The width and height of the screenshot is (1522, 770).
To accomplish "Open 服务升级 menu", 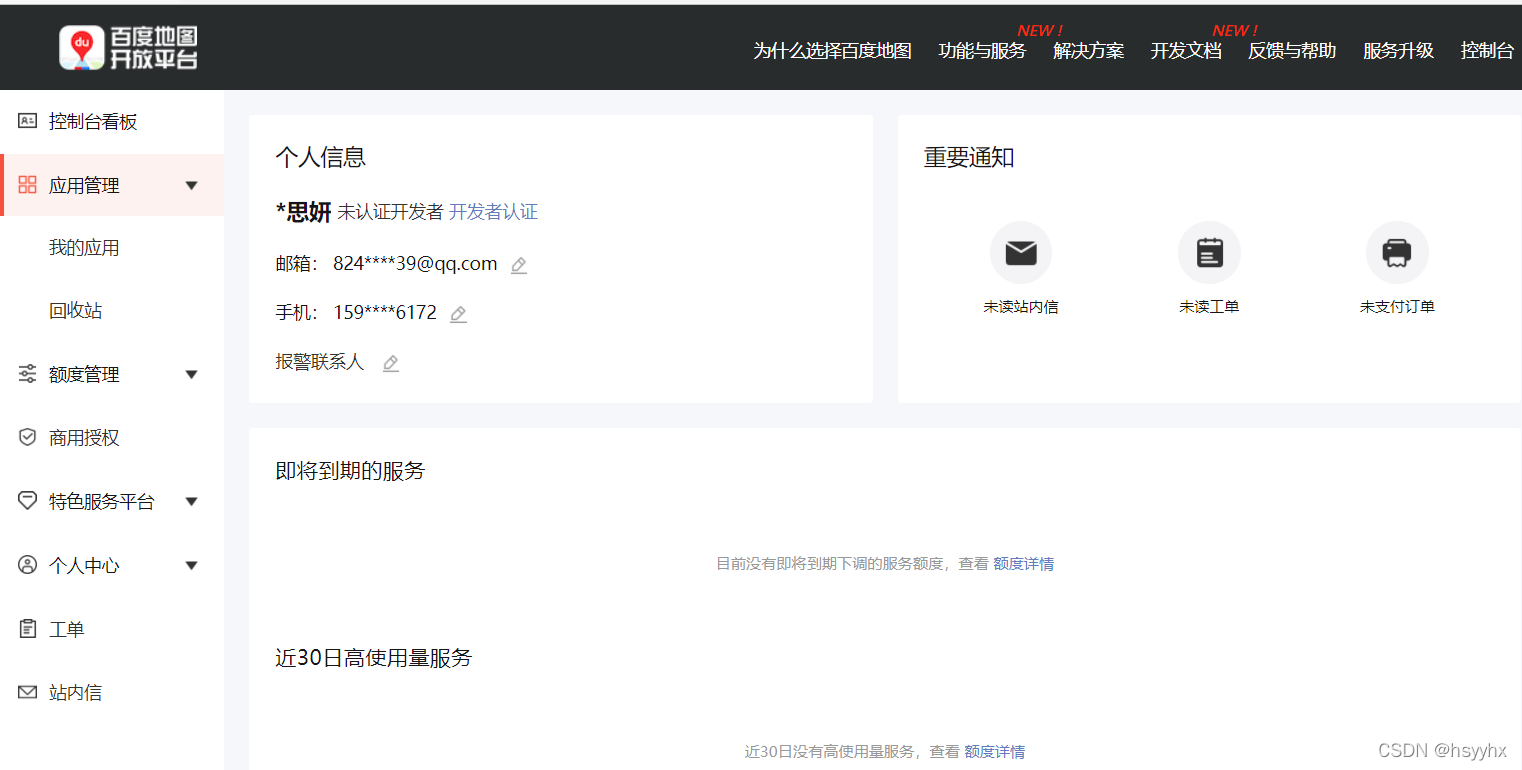I will tap(1398, 51).
